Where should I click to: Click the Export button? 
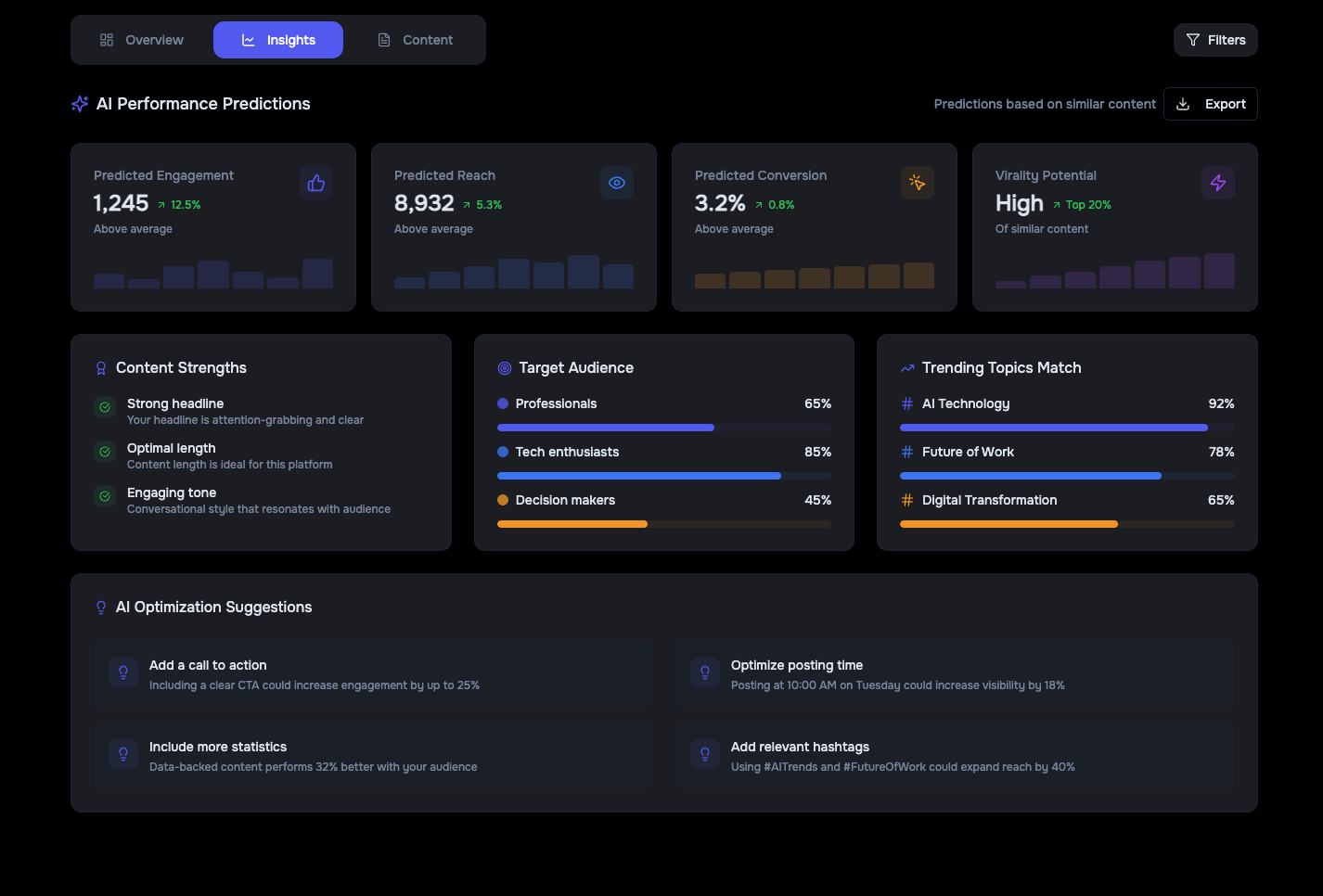pyautogui.click(x=1211, y=104)
